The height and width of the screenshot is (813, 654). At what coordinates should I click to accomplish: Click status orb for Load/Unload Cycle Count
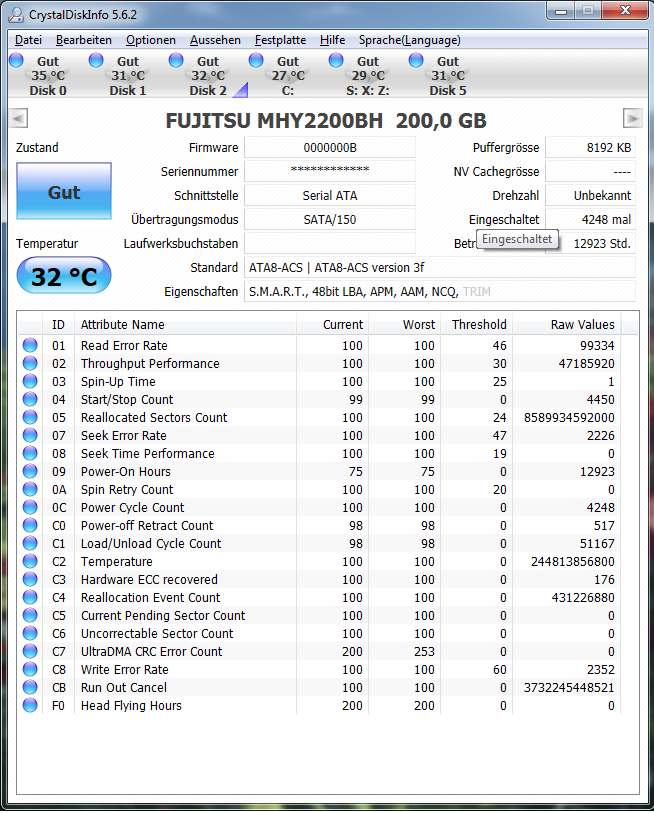tap(30, 543)
